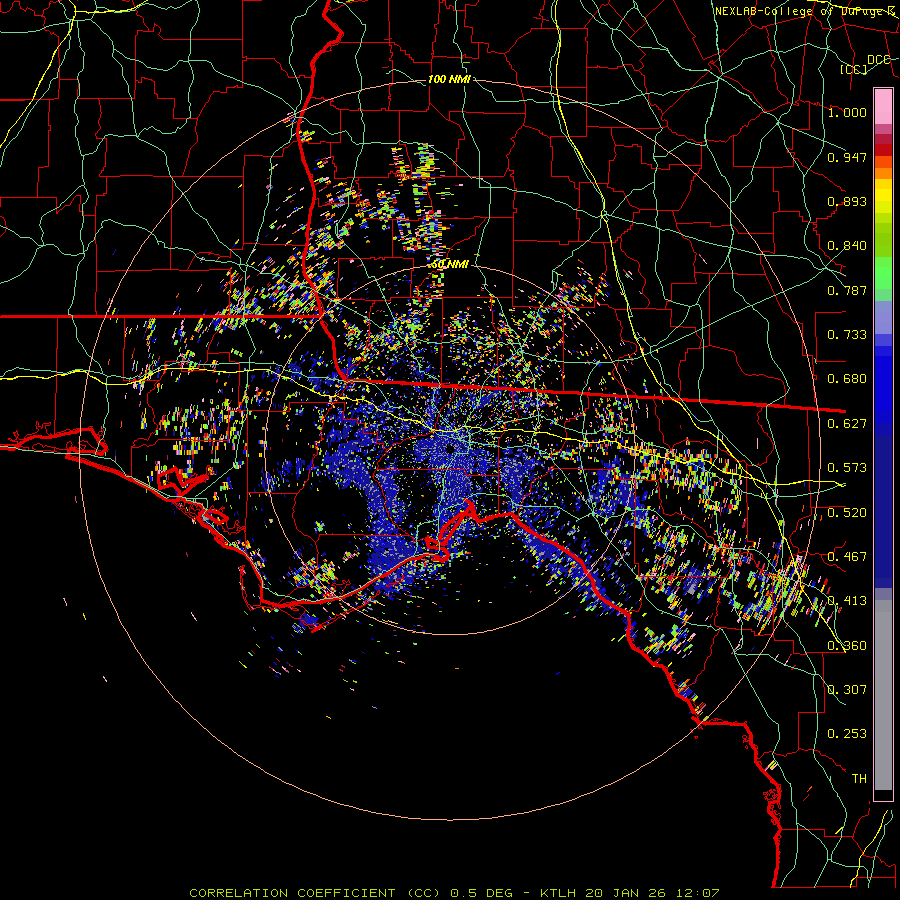This screenshot has height=900, width=900.
Task: Select the 0.947 scale value
Action: (x=847, y=157)
